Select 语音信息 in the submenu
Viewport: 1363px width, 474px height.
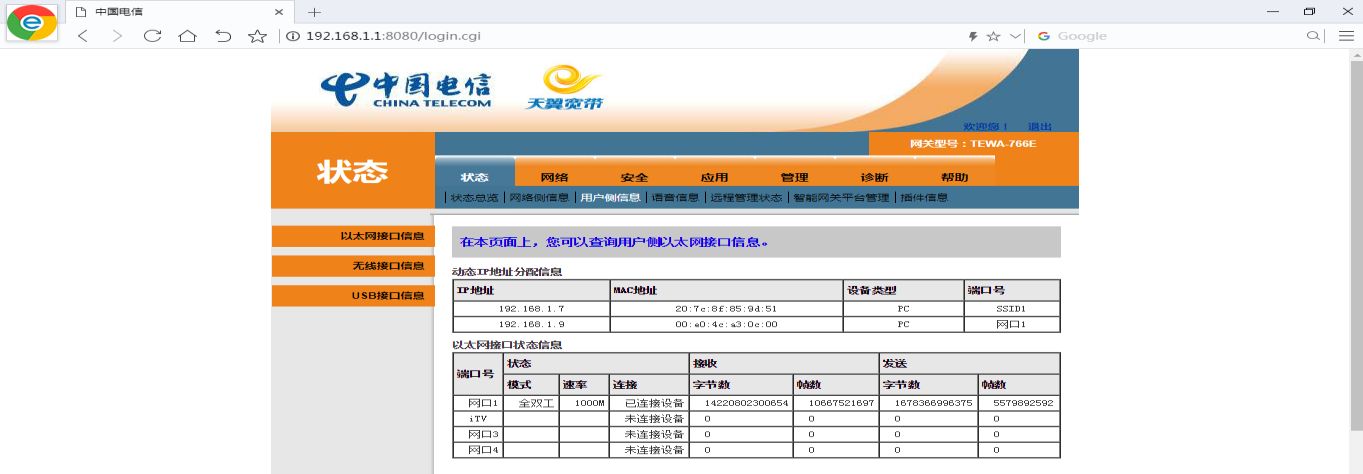(x=675, y=198)
